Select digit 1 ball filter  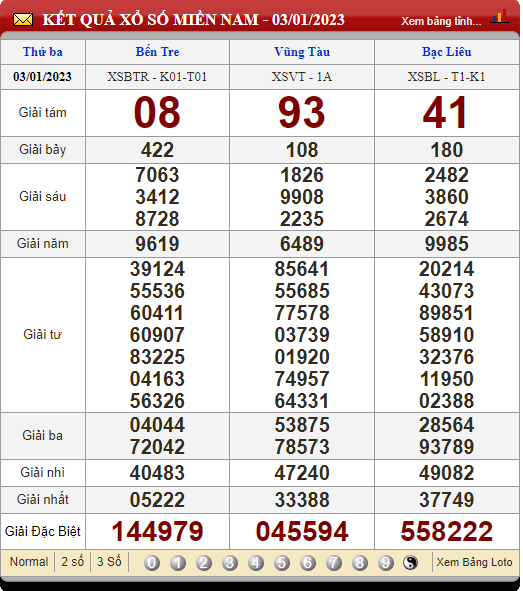pos(178,563)
